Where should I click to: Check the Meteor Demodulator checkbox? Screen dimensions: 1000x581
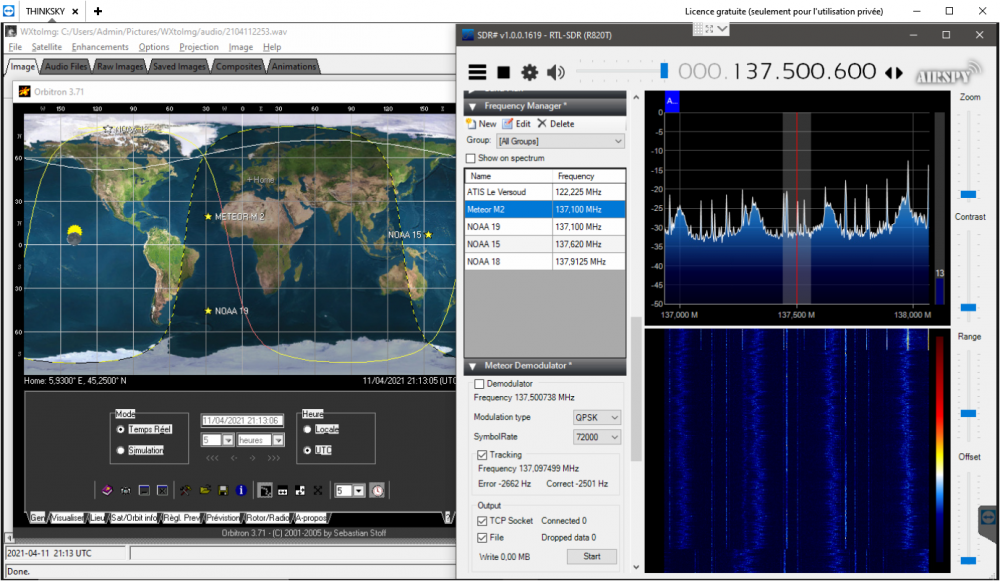(x=479, y=384)
